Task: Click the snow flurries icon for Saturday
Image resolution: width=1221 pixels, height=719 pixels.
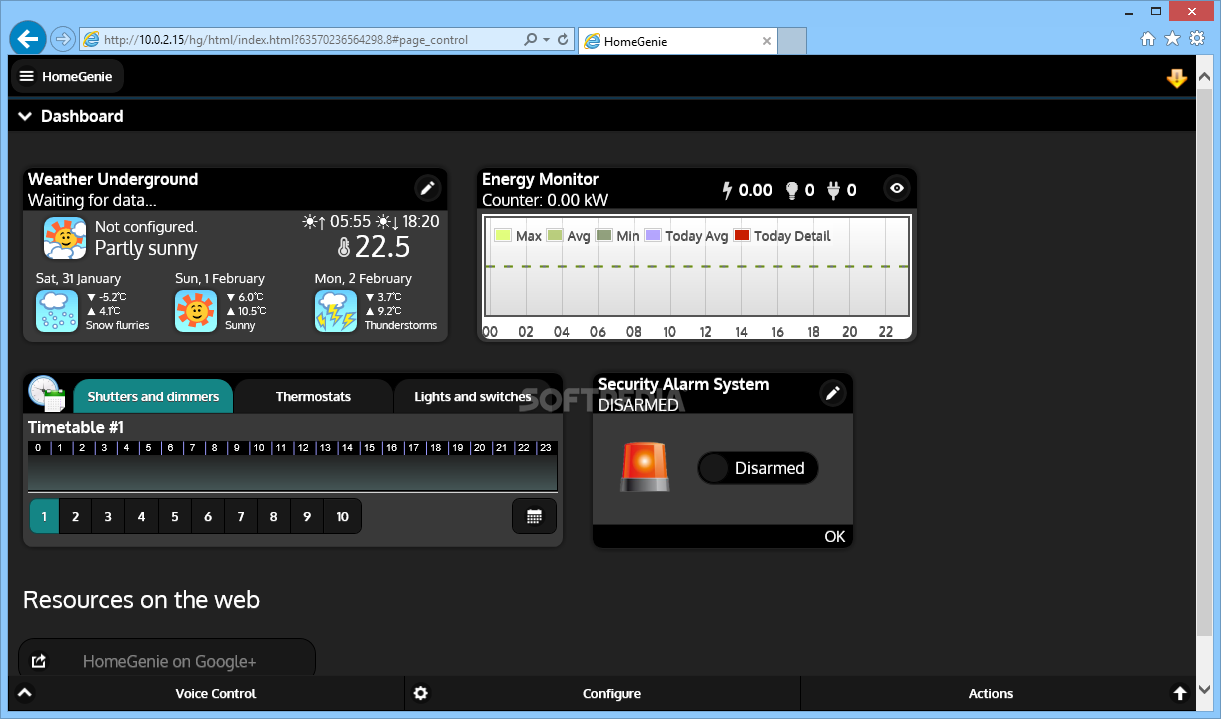Action: click(x=57, y=311)
